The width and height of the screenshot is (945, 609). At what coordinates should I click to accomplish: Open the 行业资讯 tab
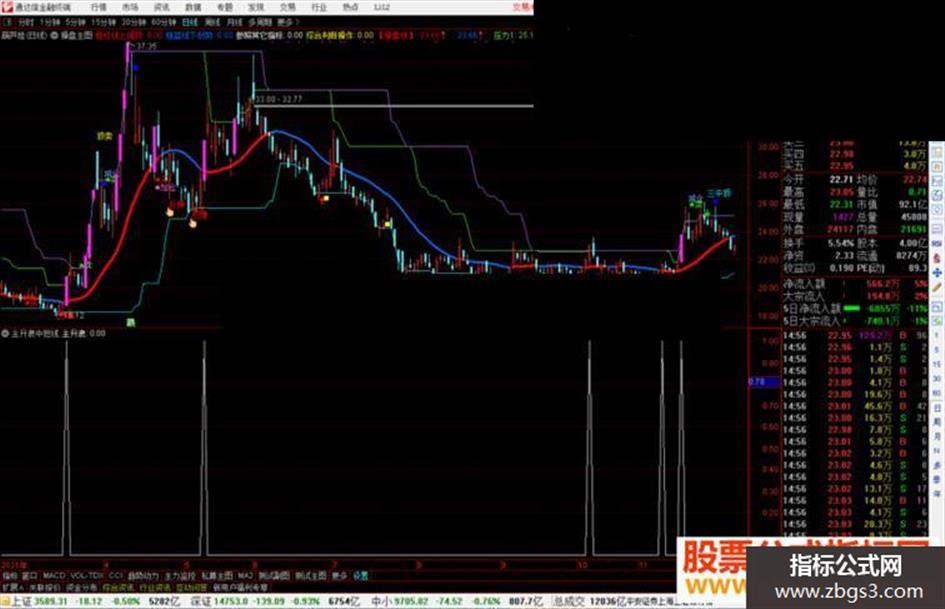point(155,587)
